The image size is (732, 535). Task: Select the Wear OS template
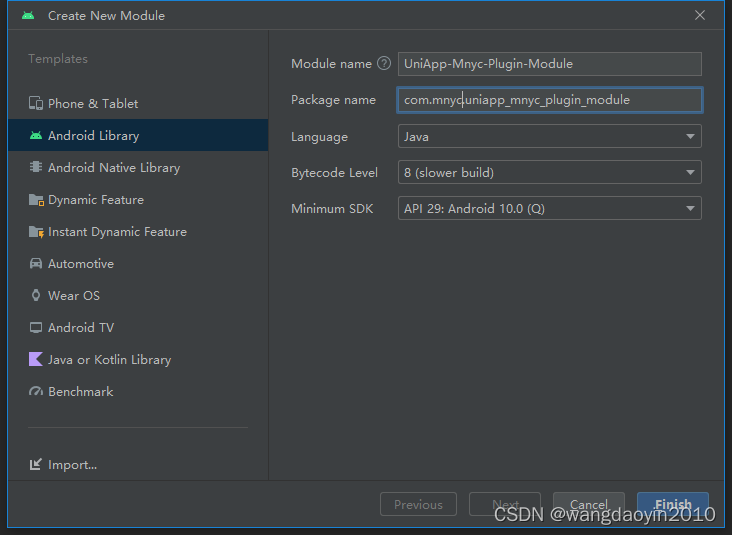pos(138,296)
